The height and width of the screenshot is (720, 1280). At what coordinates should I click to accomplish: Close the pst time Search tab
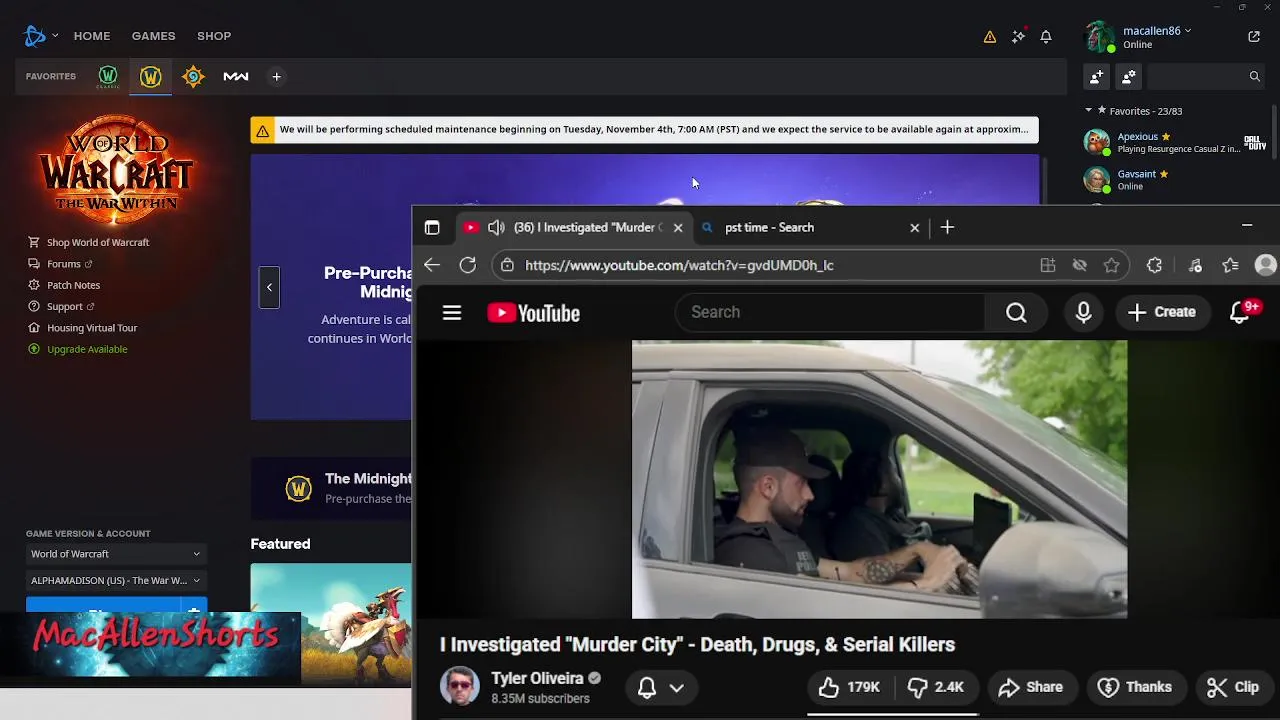(x=914, y=227)
